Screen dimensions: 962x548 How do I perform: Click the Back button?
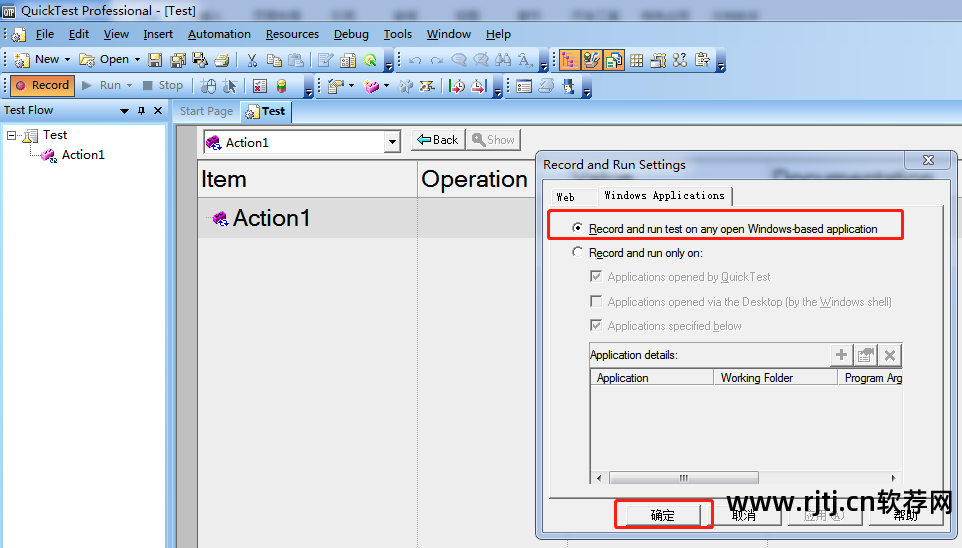pos(438,140)
